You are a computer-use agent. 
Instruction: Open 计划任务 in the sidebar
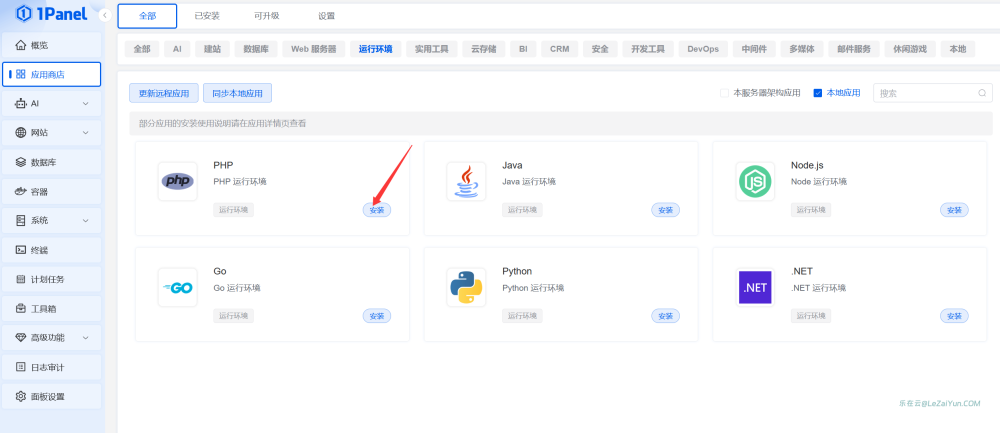point(52,279)
